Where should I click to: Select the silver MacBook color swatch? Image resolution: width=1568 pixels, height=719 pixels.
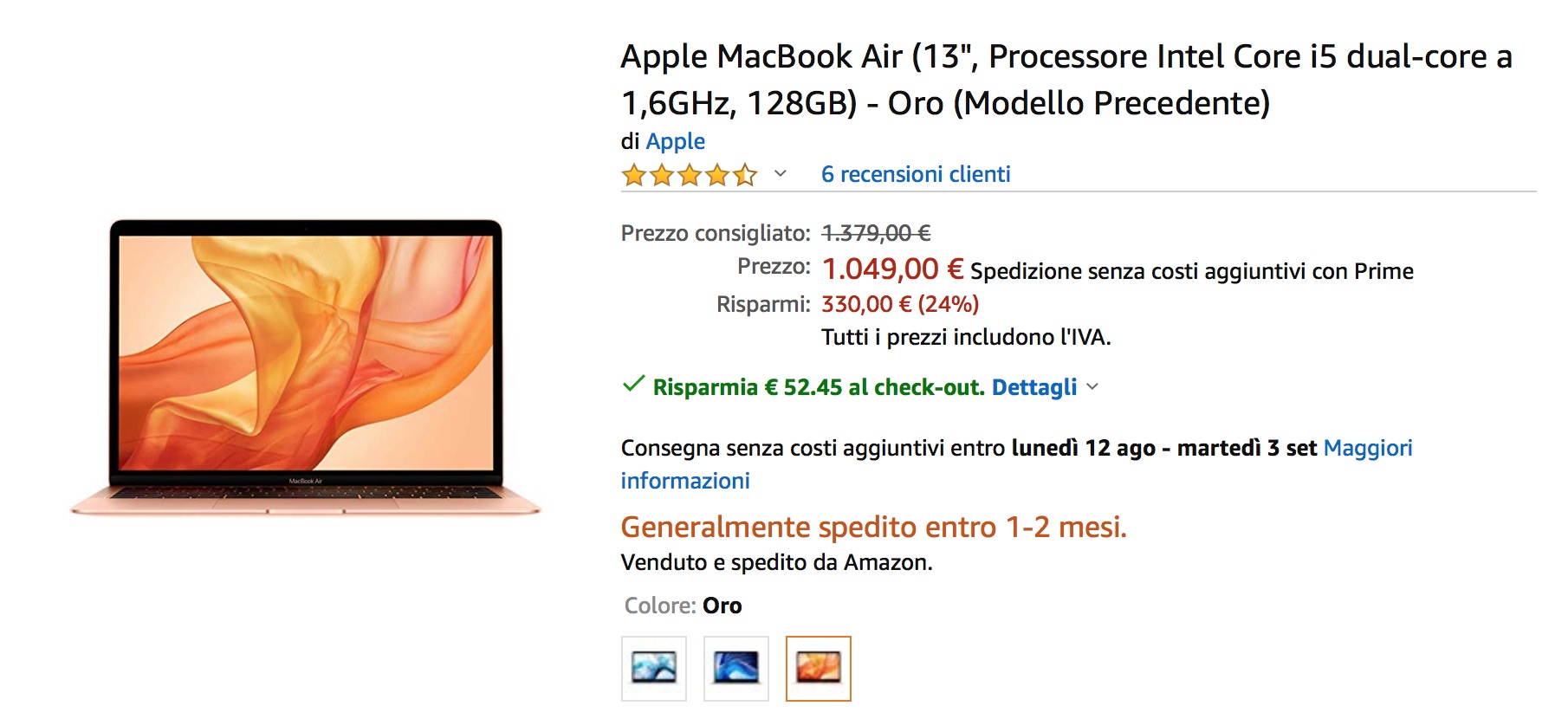(x=654, y=668)
